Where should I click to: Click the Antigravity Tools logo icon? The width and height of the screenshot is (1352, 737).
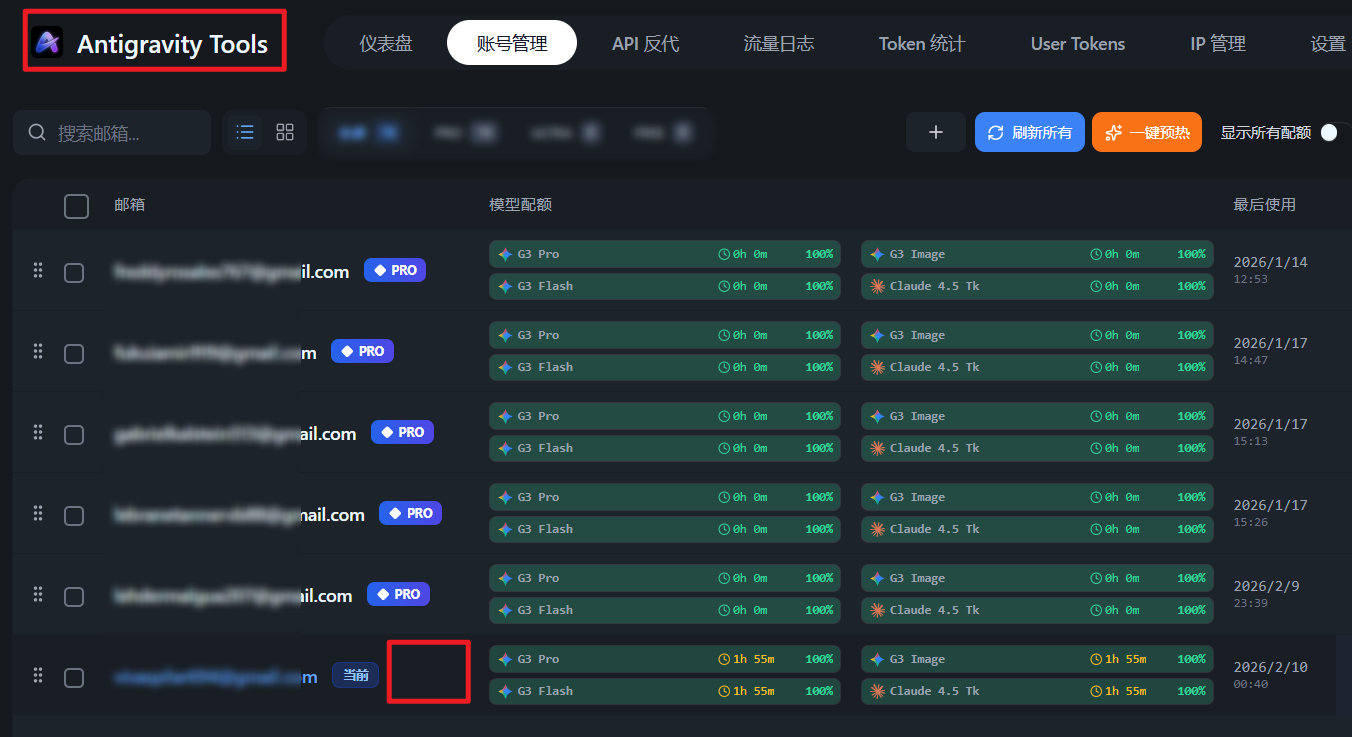47,43
